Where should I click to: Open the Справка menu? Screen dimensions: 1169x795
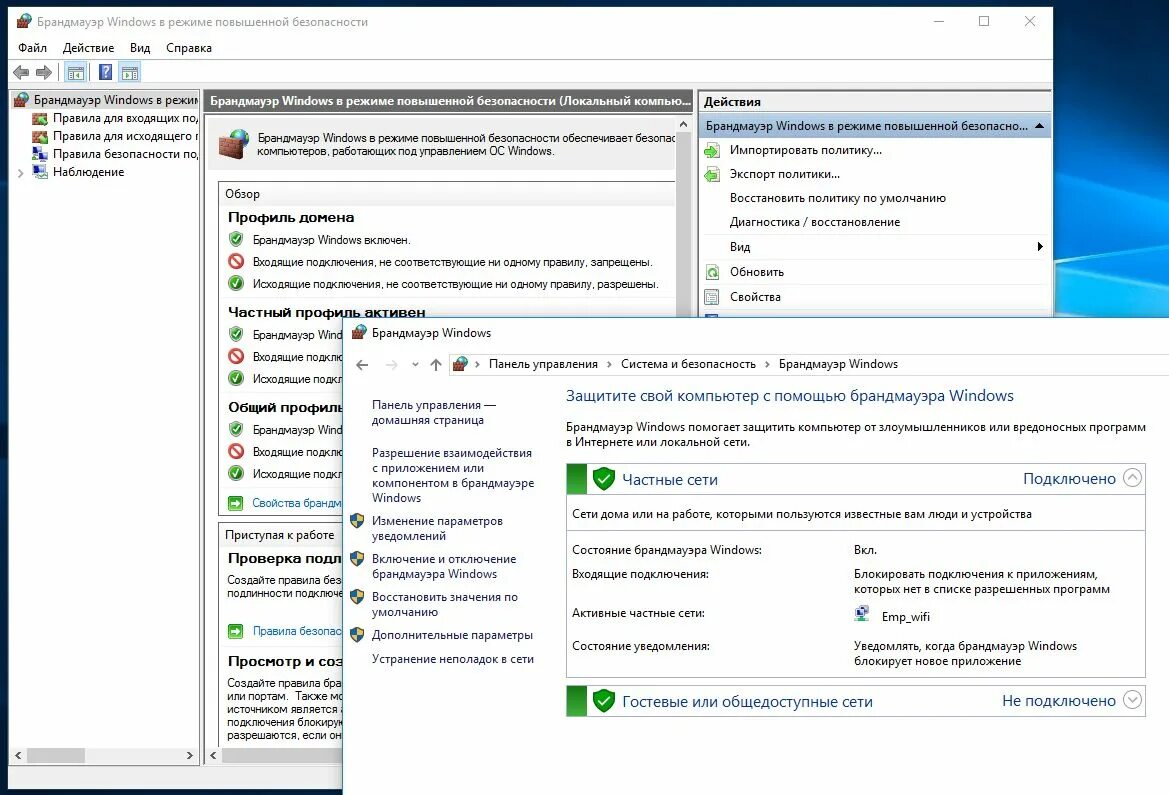click(189, 48)
